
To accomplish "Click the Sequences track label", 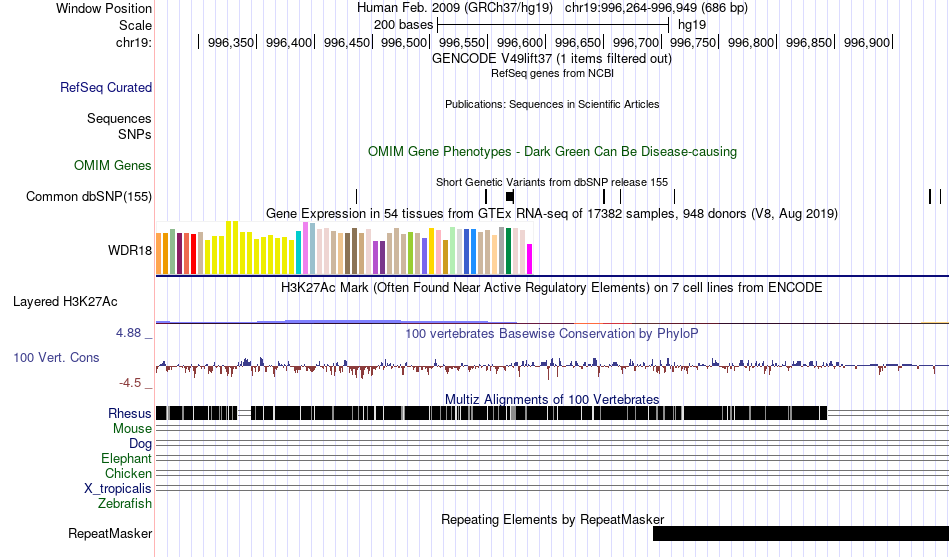I will click(119, 118).
